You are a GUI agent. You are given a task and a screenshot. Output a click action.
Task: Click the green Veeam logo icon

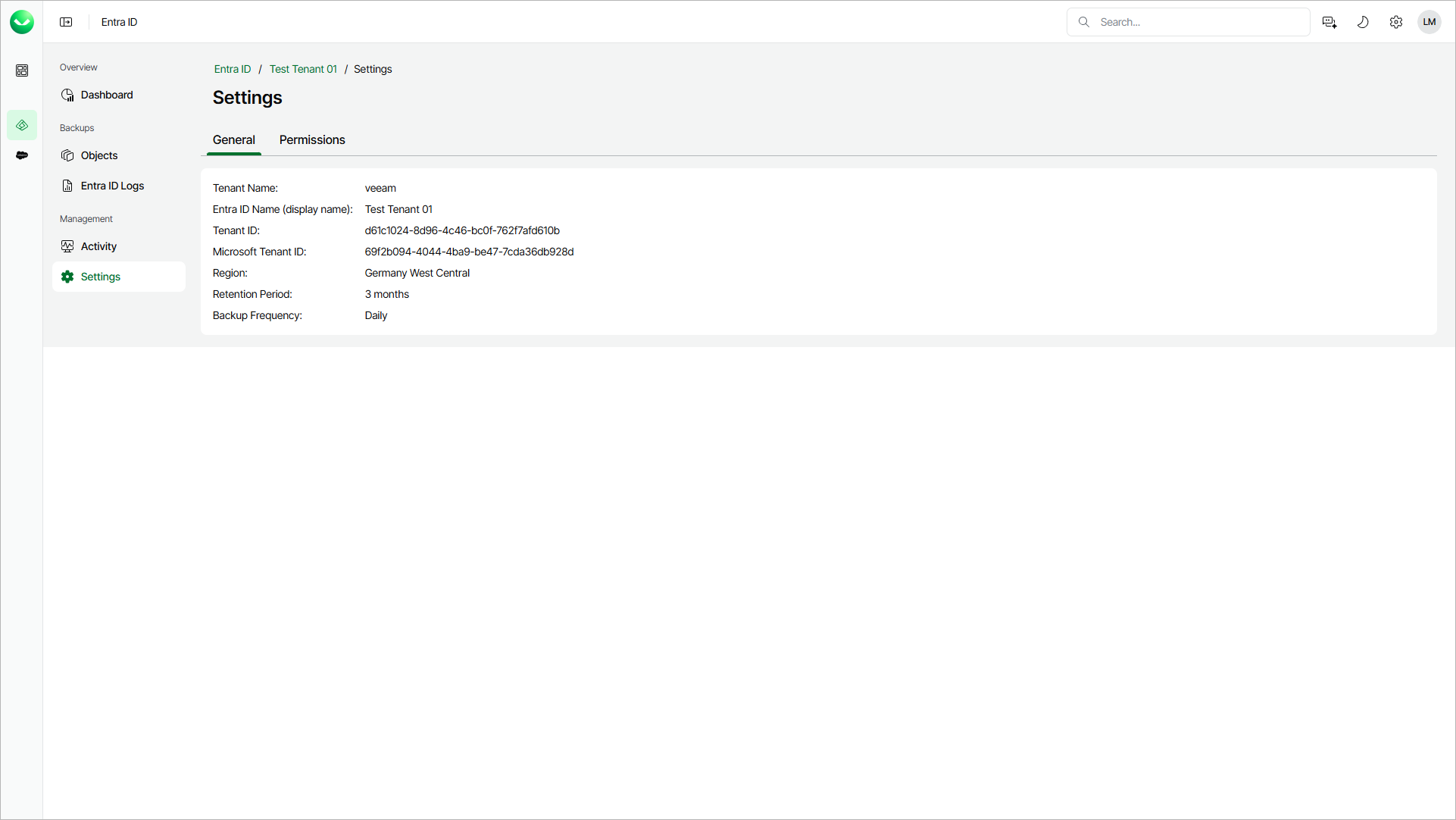(x=22, y=22)
